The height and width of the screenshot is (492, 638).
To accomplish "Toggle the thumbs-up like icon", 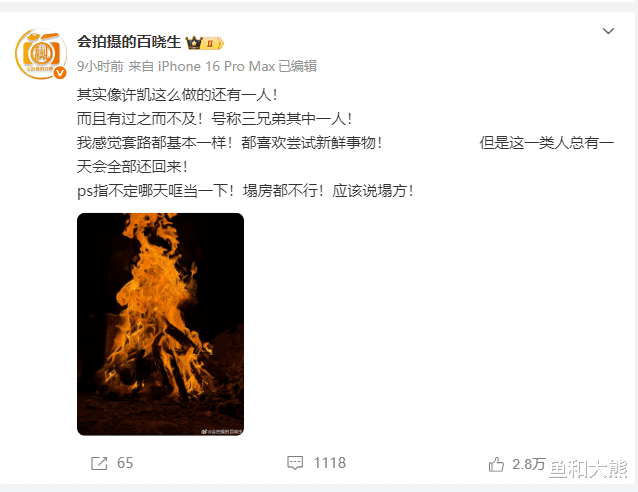I will tap(496, 464).
